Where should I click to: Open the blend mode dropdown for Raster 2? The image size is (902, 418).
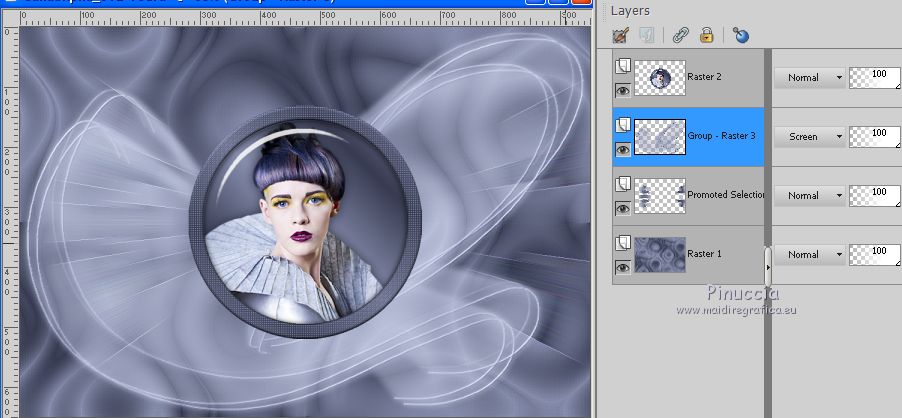point(809,77)
